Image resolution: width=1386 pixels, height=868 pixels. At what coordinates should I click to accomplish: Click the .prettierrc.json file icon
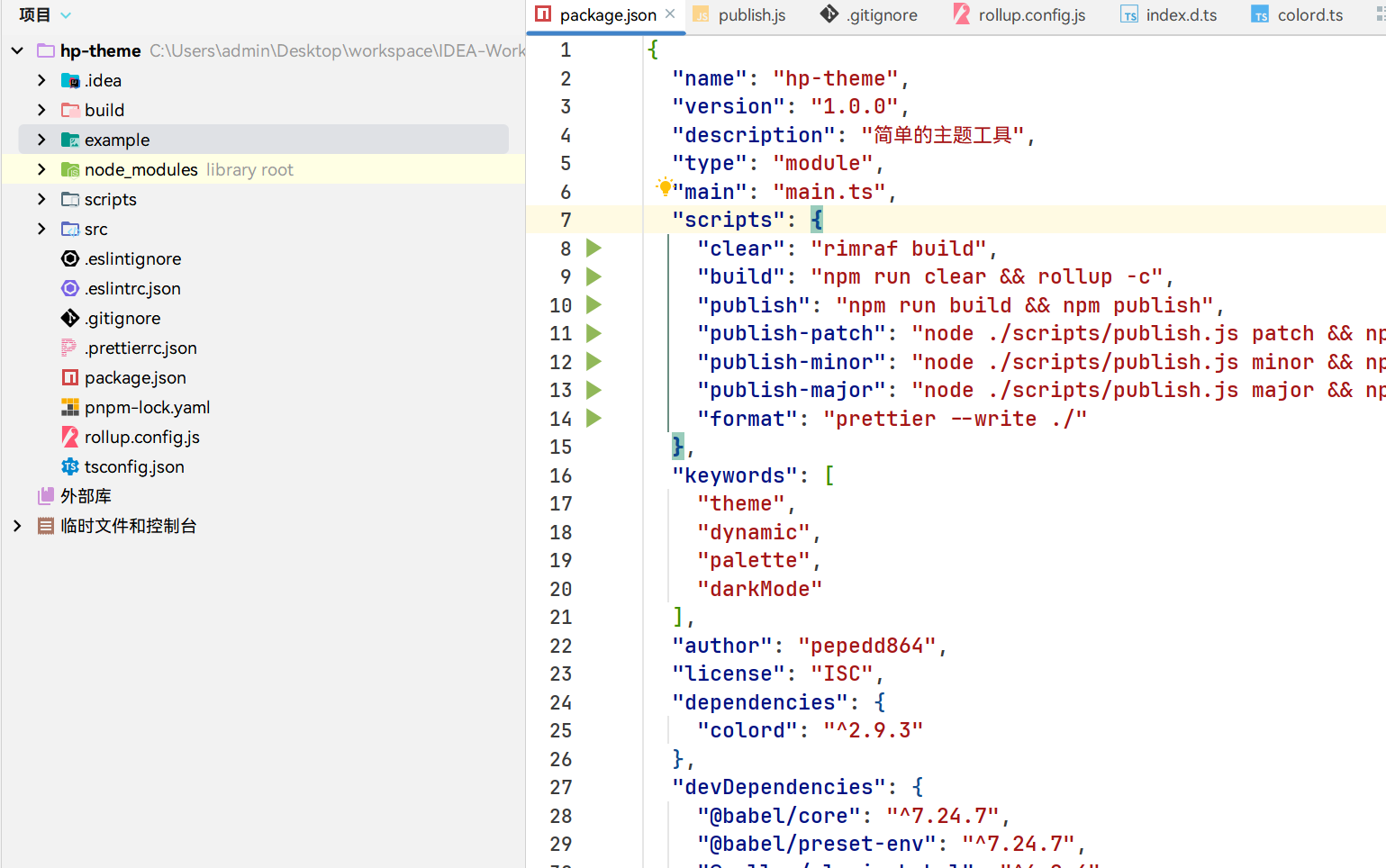pos(69,348)
